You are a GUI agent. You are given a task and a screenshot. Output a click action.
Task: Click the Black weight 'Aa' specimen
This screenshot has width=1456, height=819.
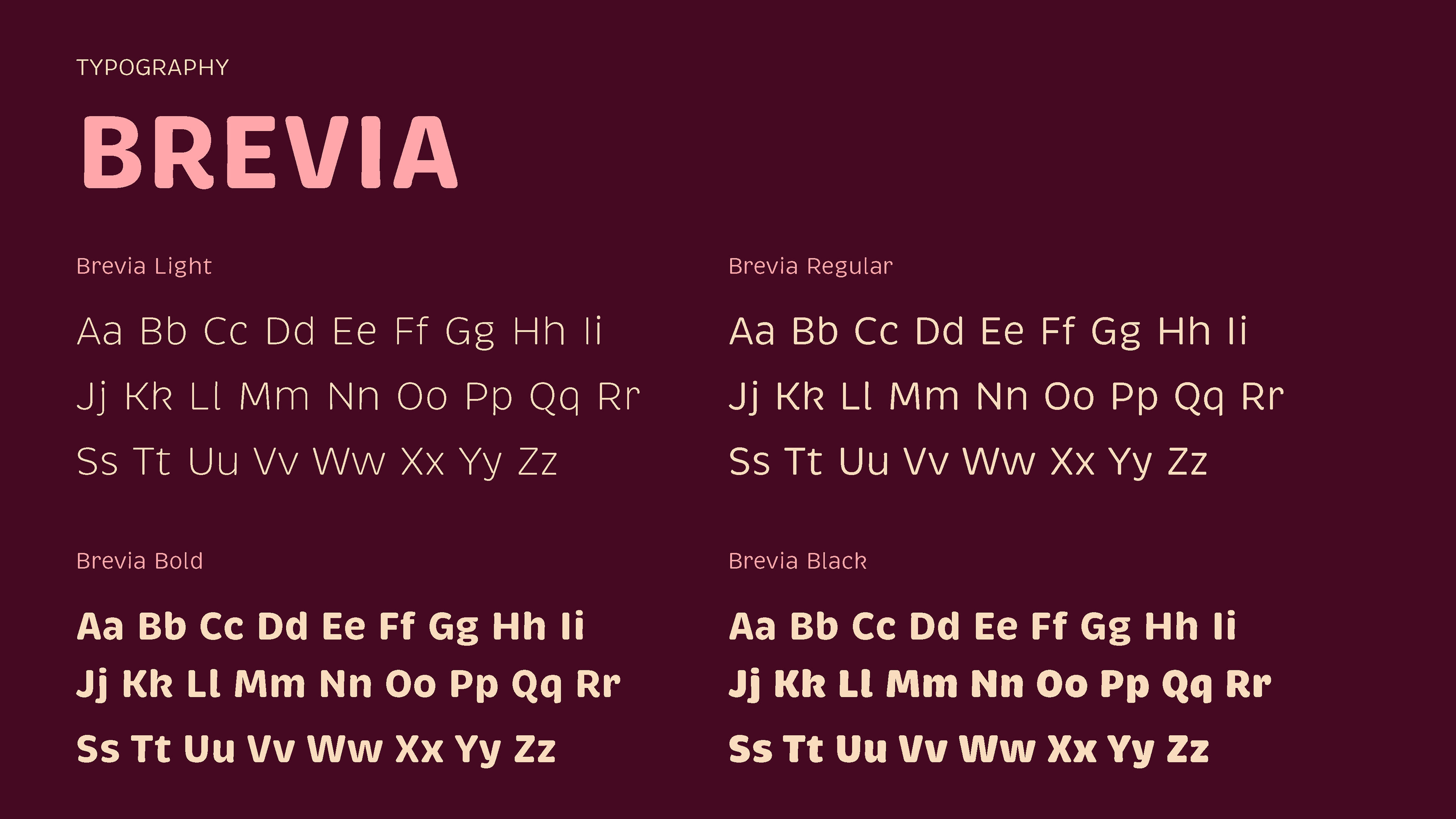click(x=752, y=626)
